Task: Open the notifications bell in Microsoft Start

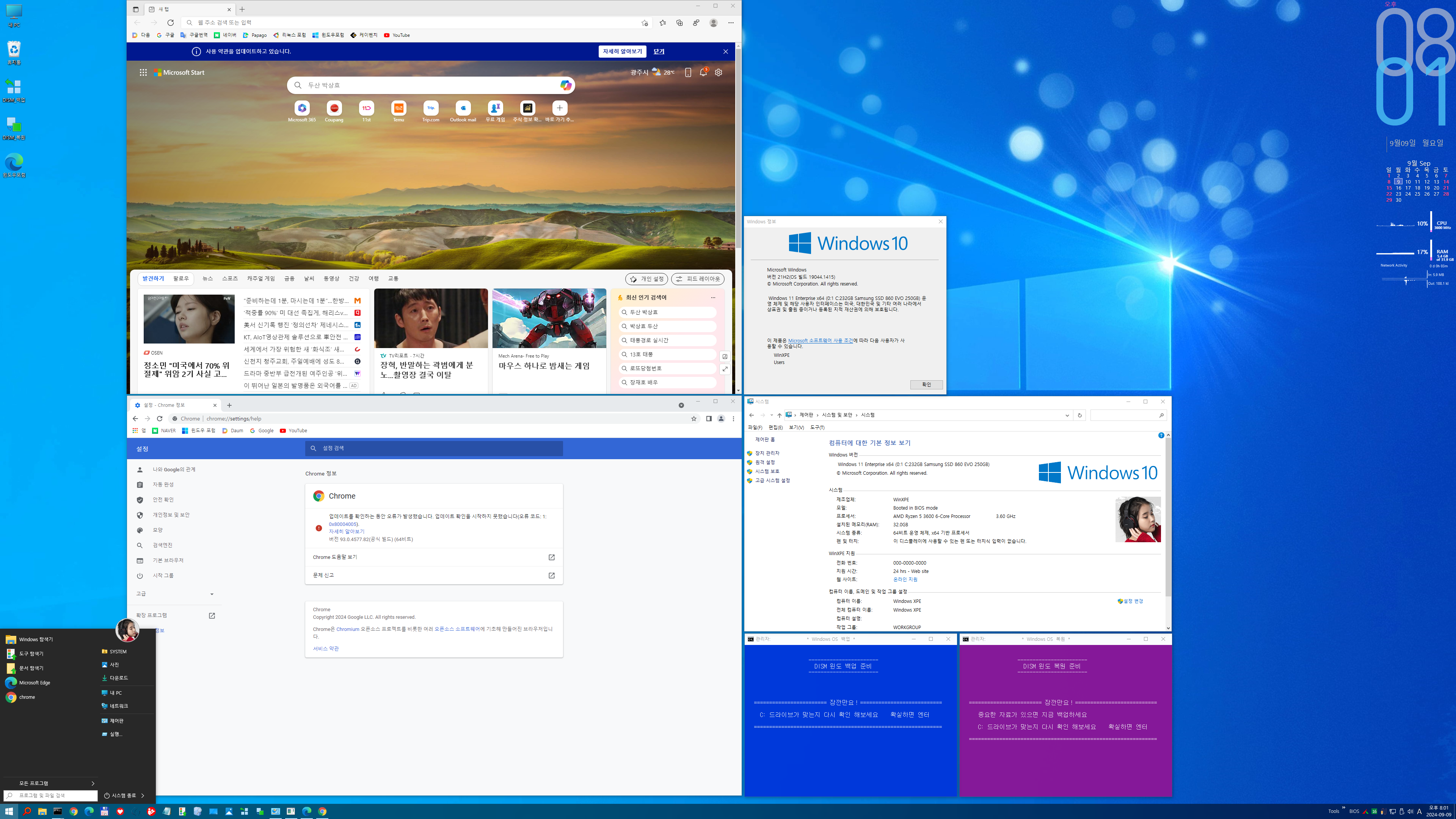Action: 703,72
